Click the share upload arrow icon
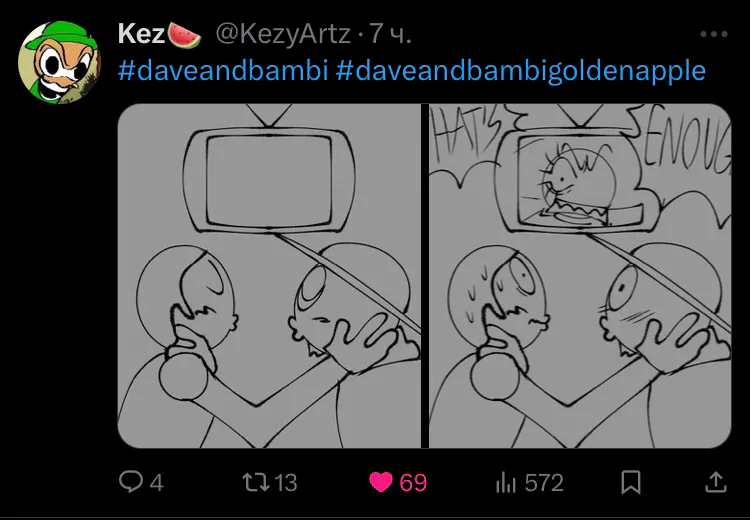The image size is (750, 520). tap(716, 482)
